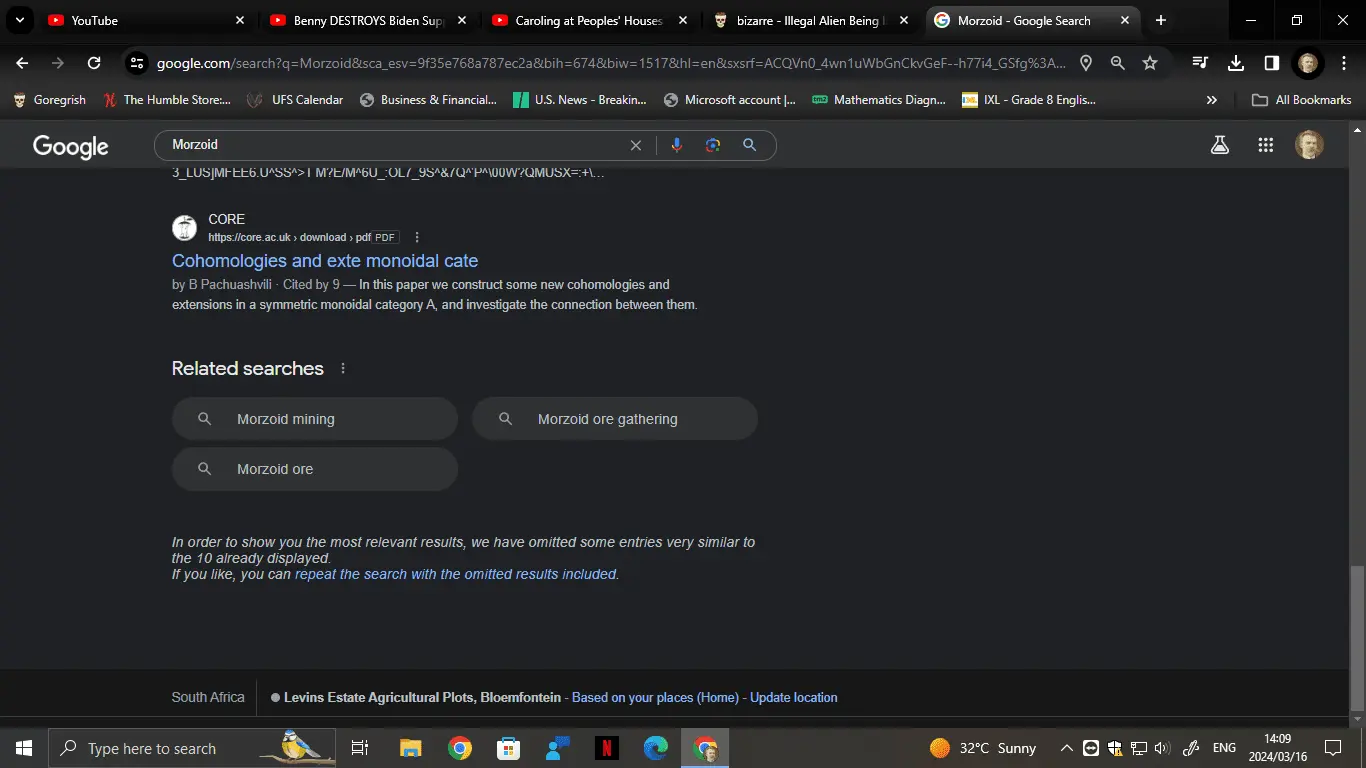Open location permission icon in address bar
Screen dimensions: 1366x768
click(x=1086, y=63)
